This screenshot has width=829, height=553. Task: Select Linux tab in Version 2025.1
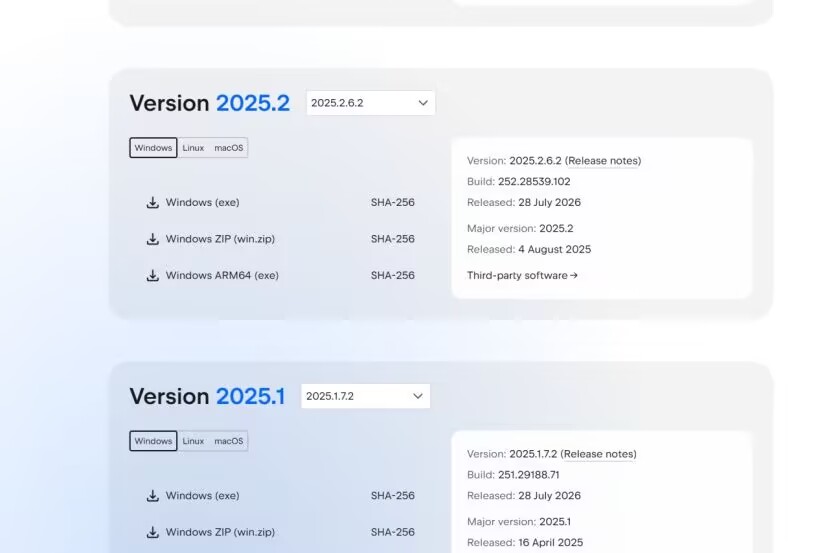click(x=193, y=441)
